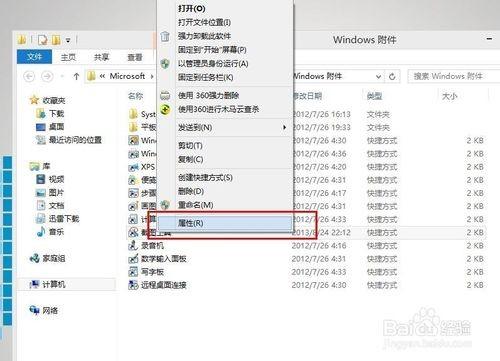Click the 音乐 note icon
The height and width of the screenshot is (361, 500).
41,232
